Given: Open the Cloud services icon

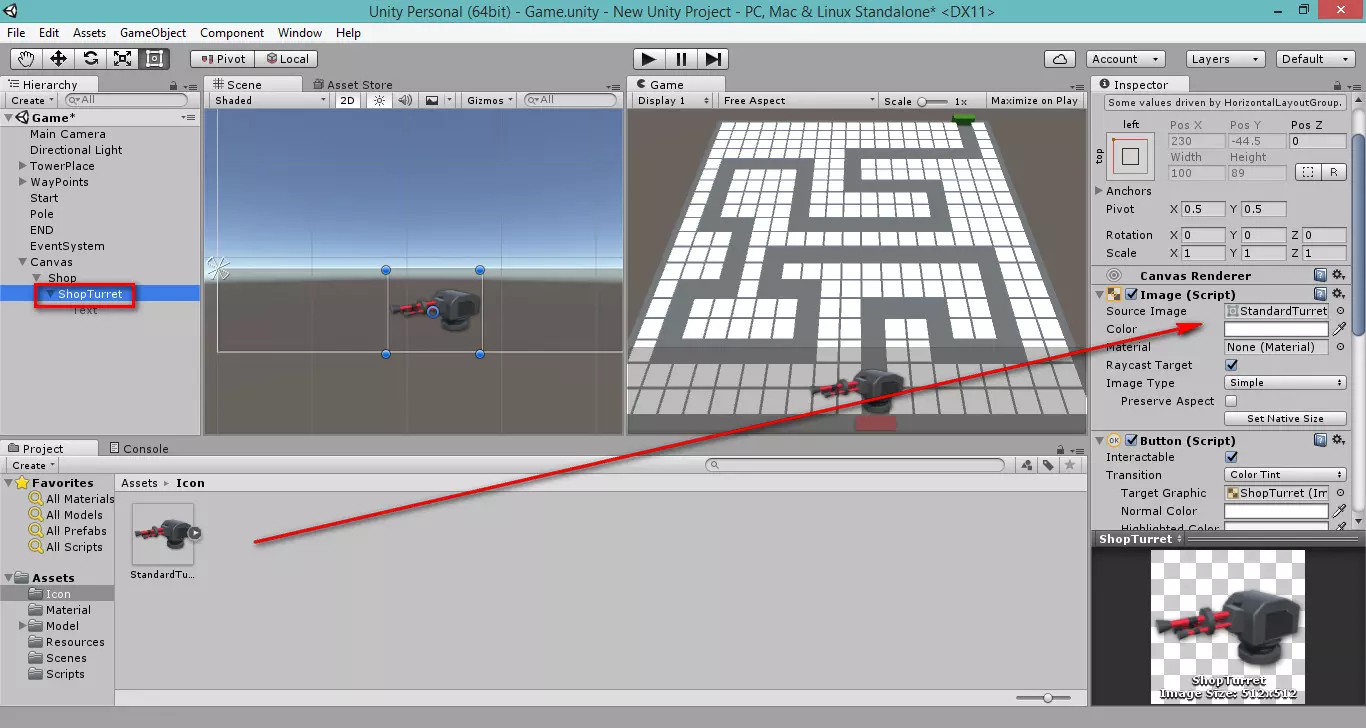Looking at the screenshot, I should [1060, 59].
